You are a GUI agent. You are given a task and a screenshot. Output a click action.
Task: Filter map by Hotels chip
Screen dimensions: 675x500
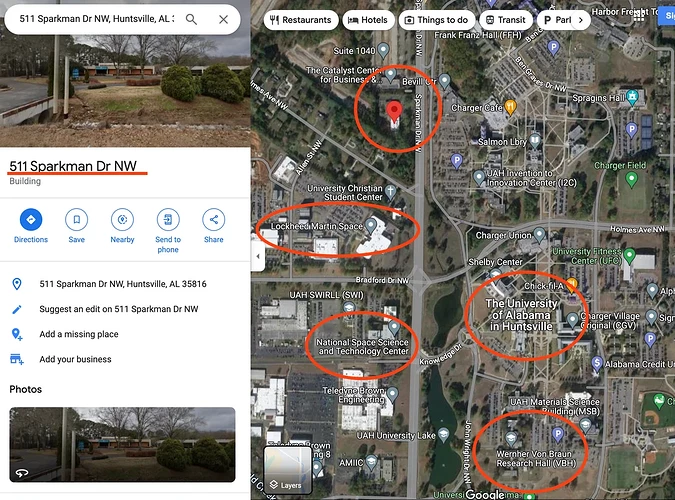[368, 20]
